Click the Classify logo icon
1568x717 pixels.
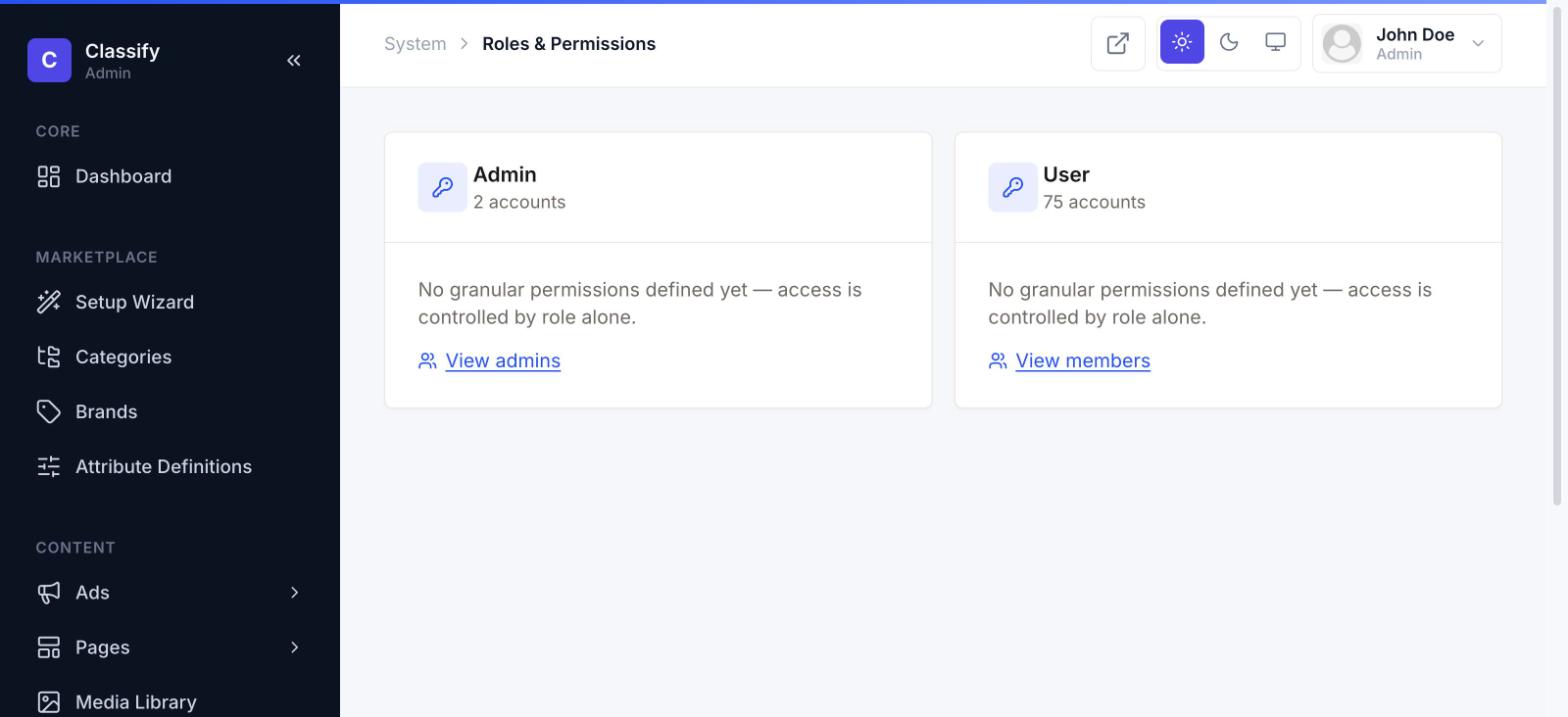(49, 60)
